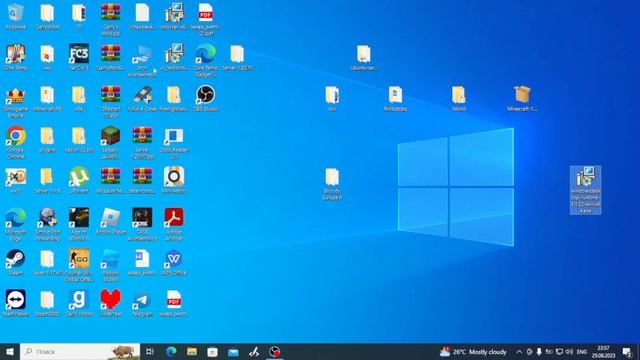Select Legacy Launcher Minecraft block icon
The width and height of the screenshot is (640, 360).
point(111,142)
